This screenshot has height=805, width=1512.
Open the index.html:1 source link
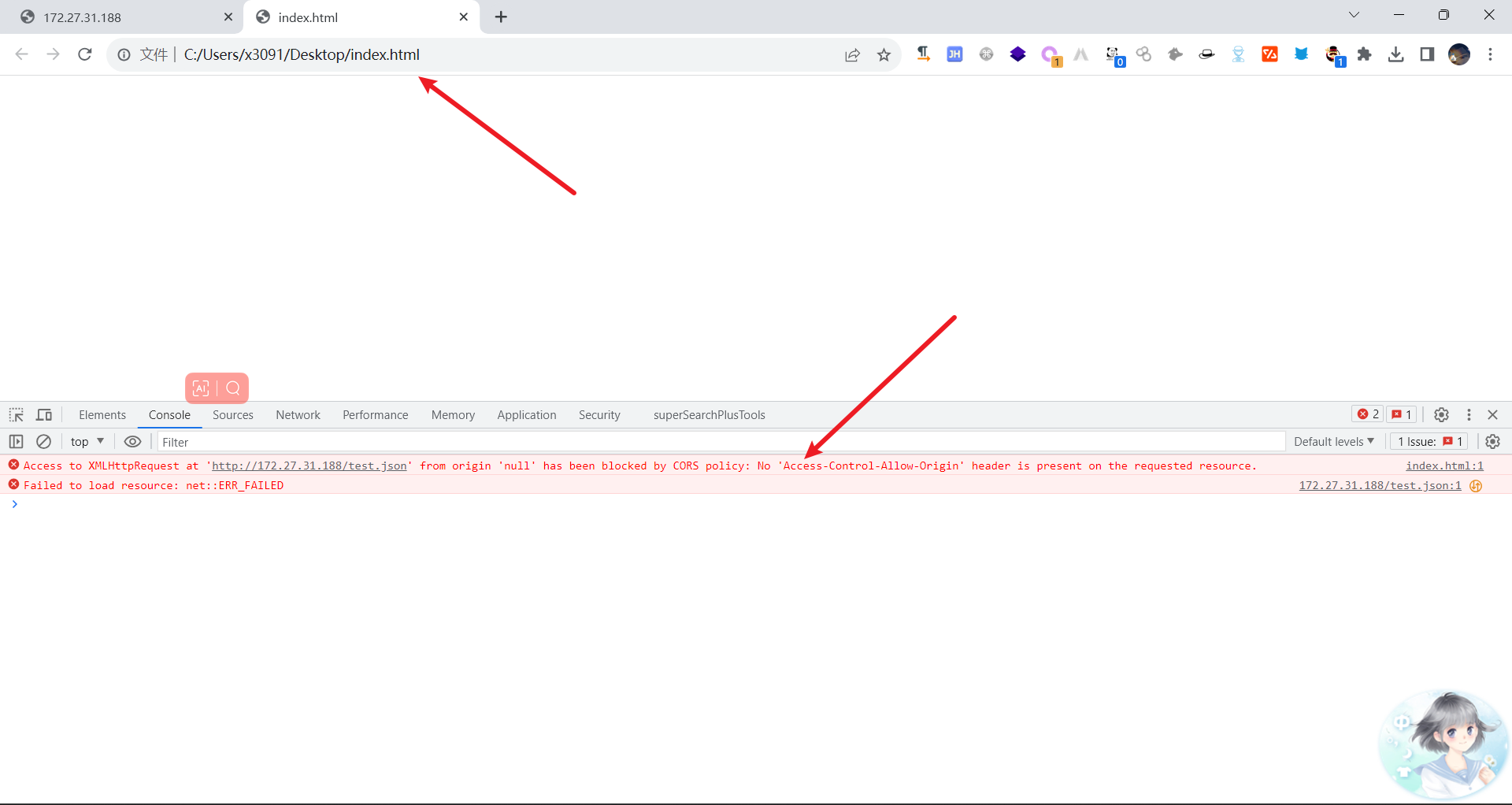[1444, 466]
